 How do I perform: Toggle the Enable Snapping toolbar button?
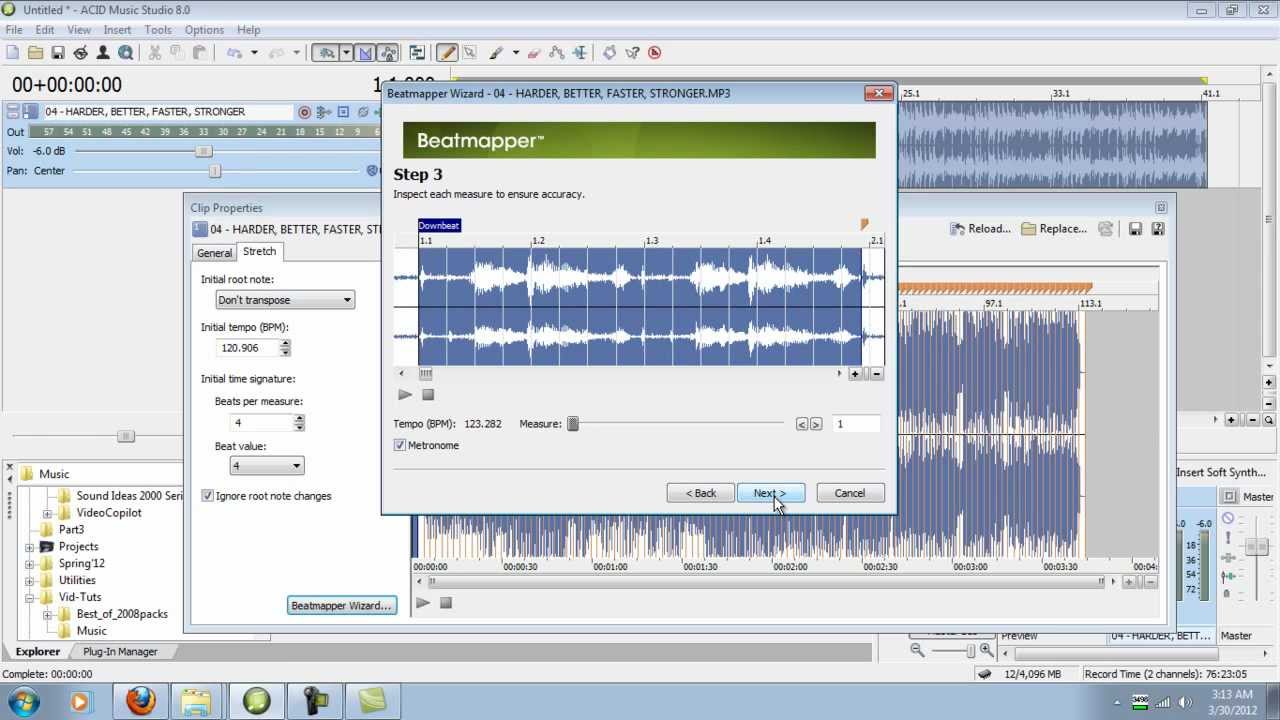[325, 53]
